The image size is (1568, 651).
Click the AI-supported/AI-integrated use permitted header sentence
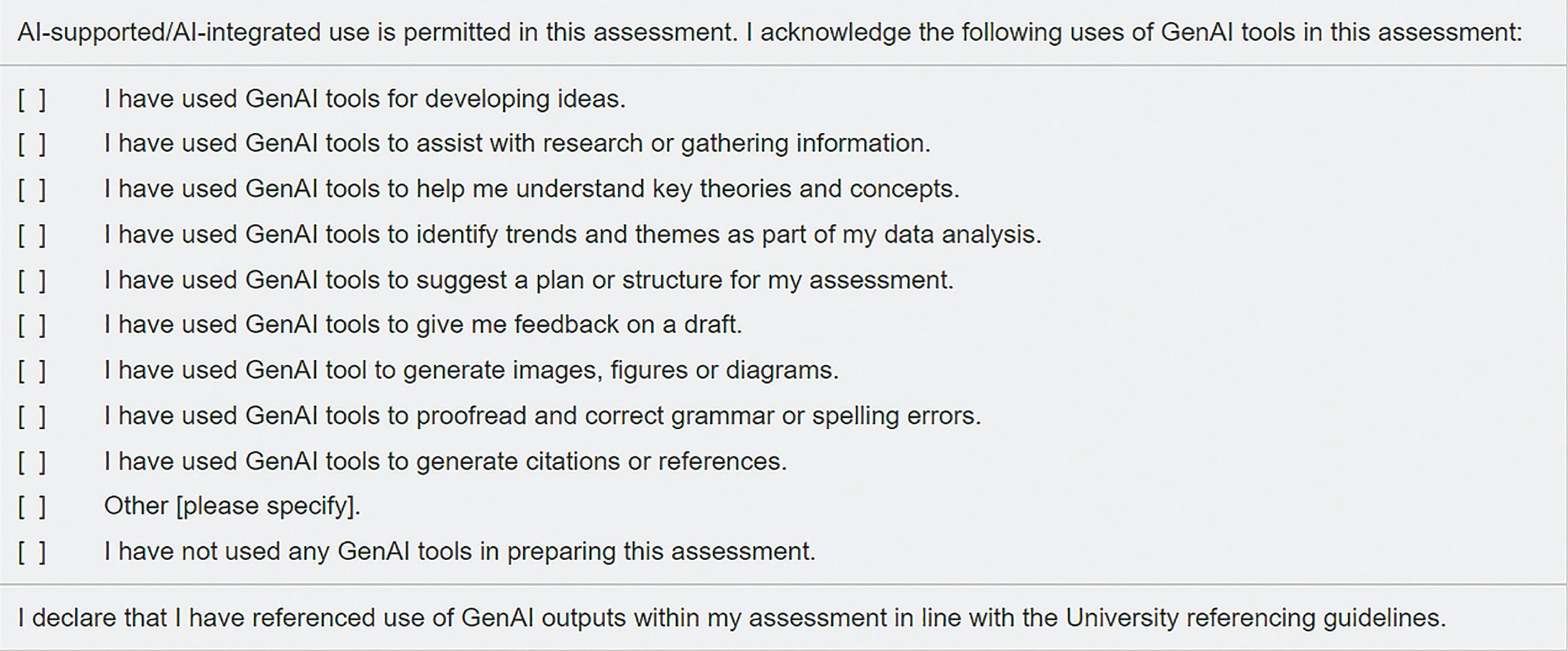tap(769, 32)
